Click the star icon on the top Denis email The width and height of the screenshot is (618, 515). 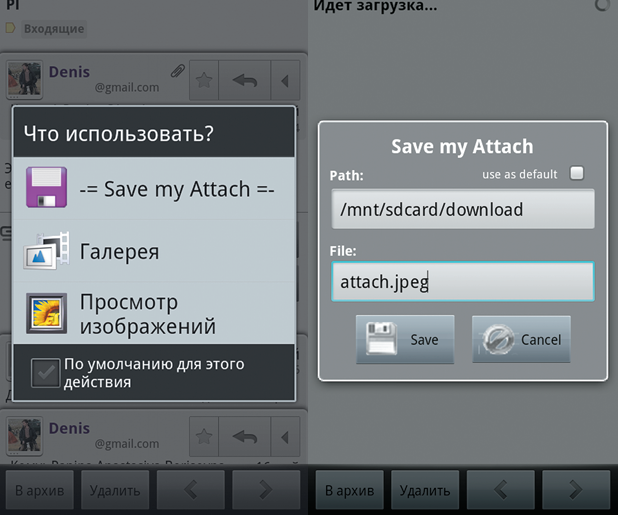coord(203,79)
